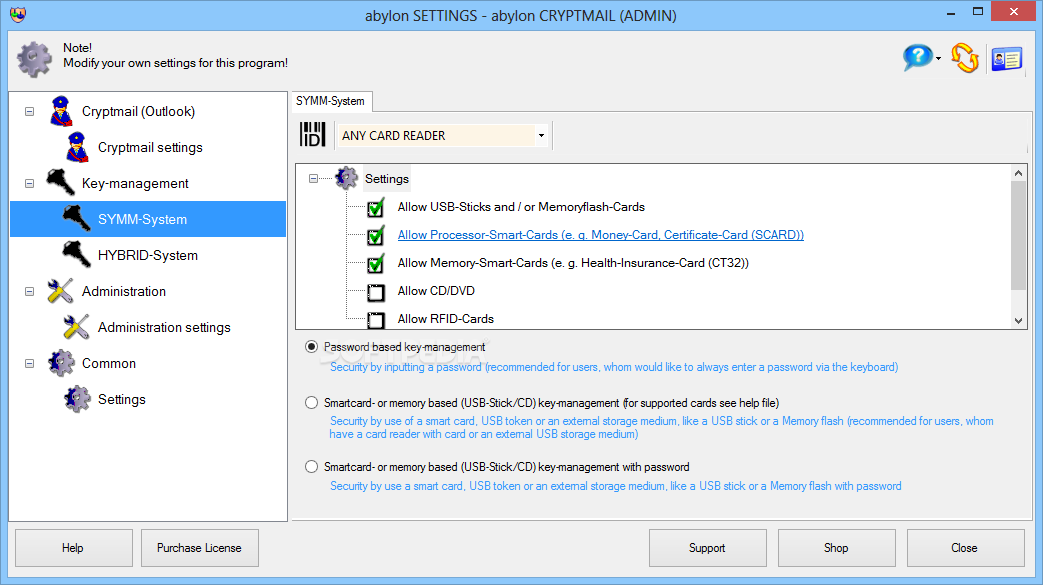
Task: Select SYMM-System in the sidebar
Action: 148,219
